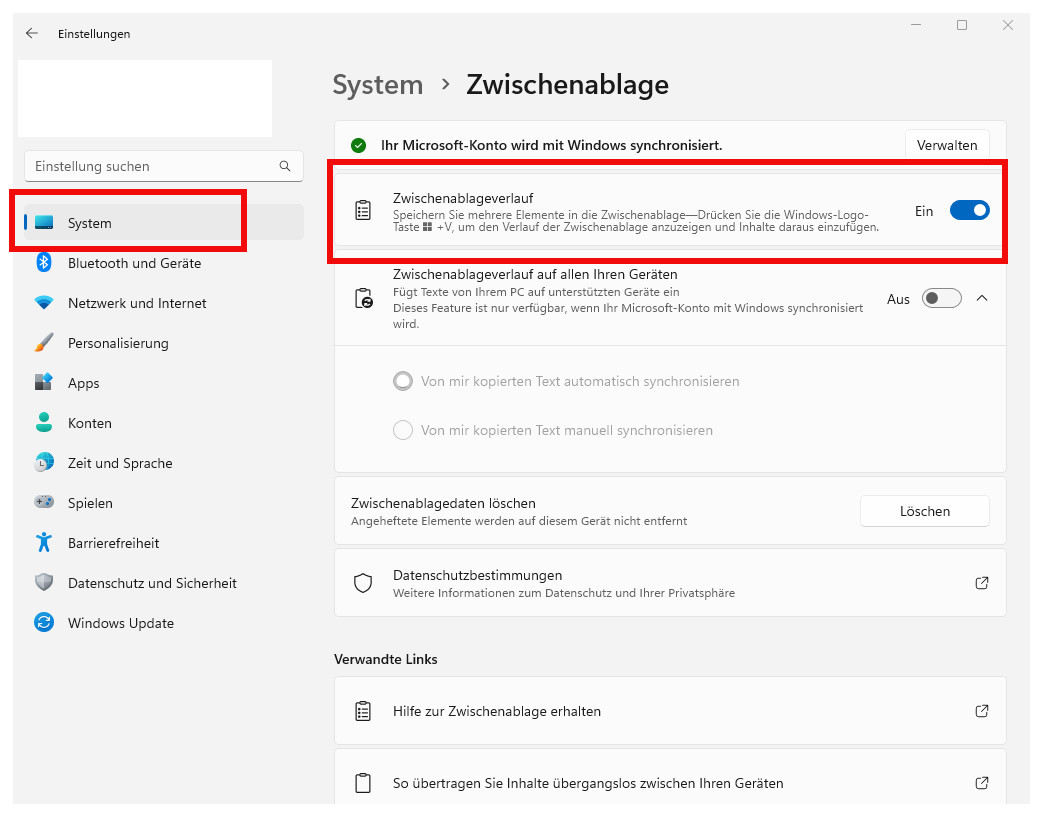Click the magnifier icon in the search box
This screenshot has width=1047, height=824.
click(286, 165)
